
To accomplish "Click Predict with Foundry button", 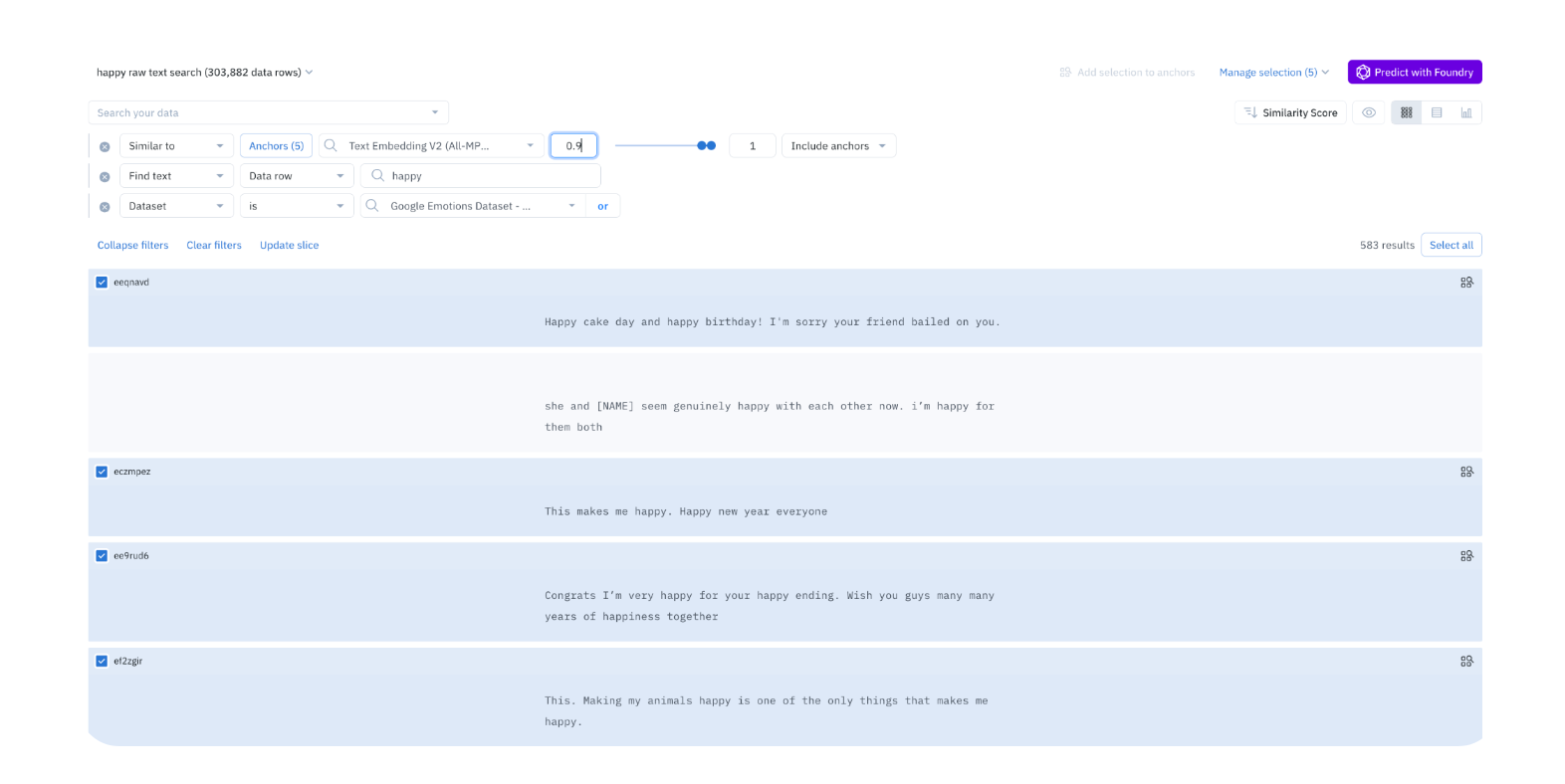I will tap(1415, 72).
